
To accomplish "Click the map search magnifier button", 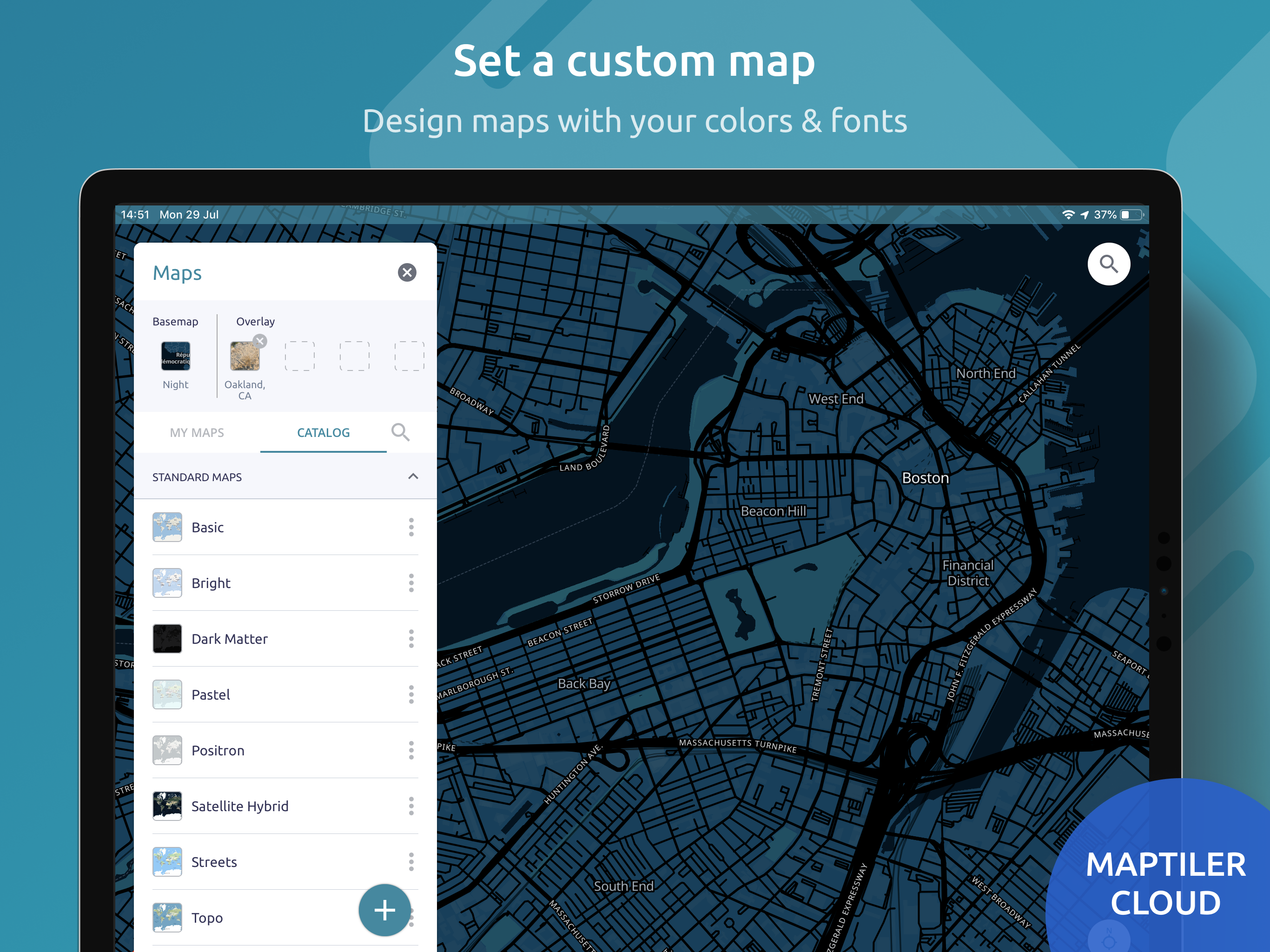I will (1108, 264).
